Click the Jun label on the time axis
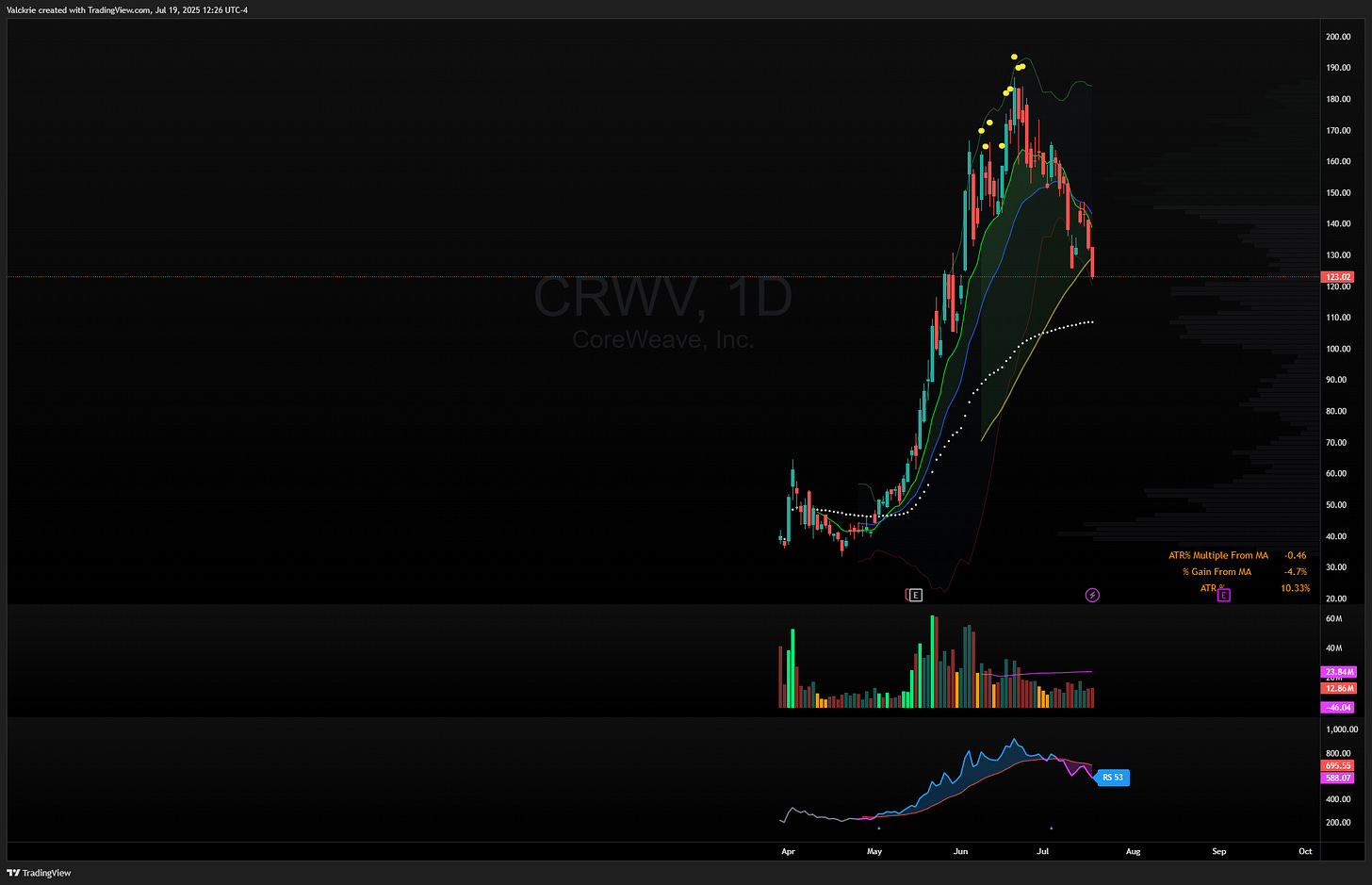This screenshot has height=885, width=1372. [960, 851]
